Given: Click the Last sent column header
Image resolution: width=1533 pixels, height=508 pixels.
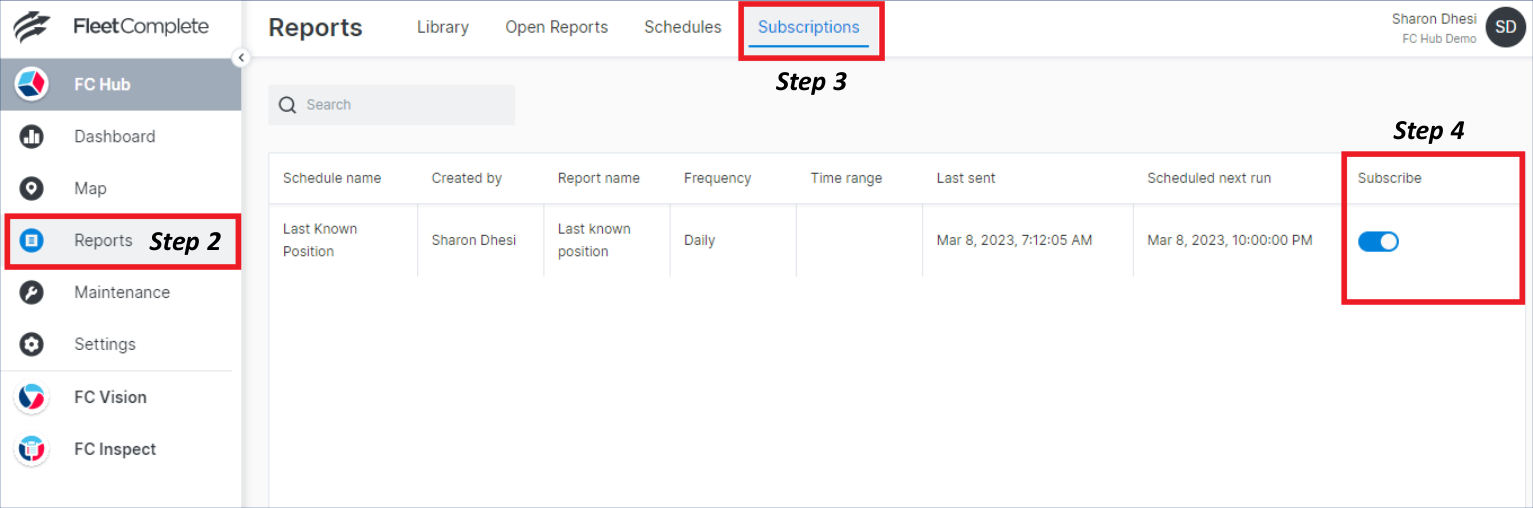Looking at the screenshot, I should [x=966, y=178].
